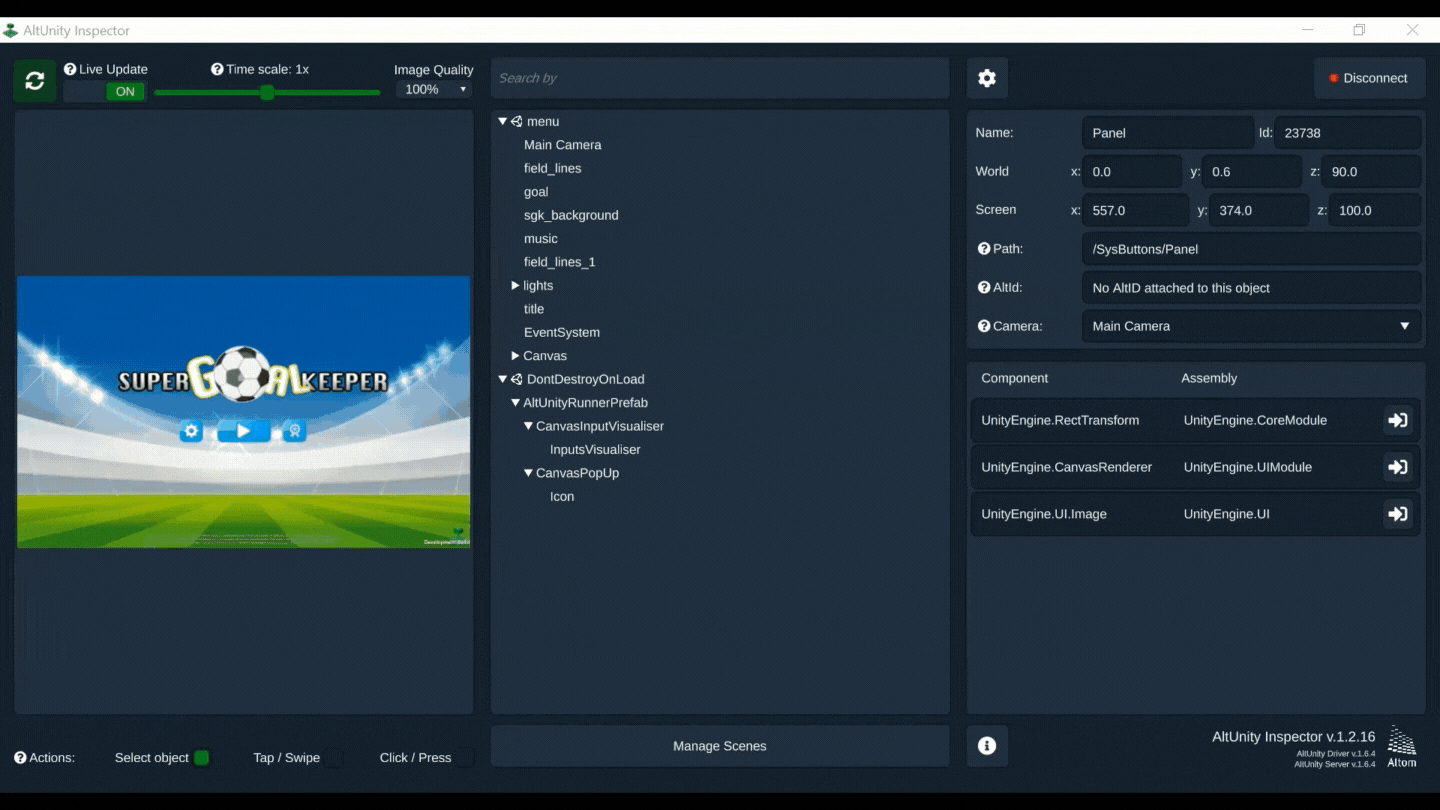Click the AltUnity Inspector title bar icon
This screenshot has height=810, width=1440.
coord(10,31)
